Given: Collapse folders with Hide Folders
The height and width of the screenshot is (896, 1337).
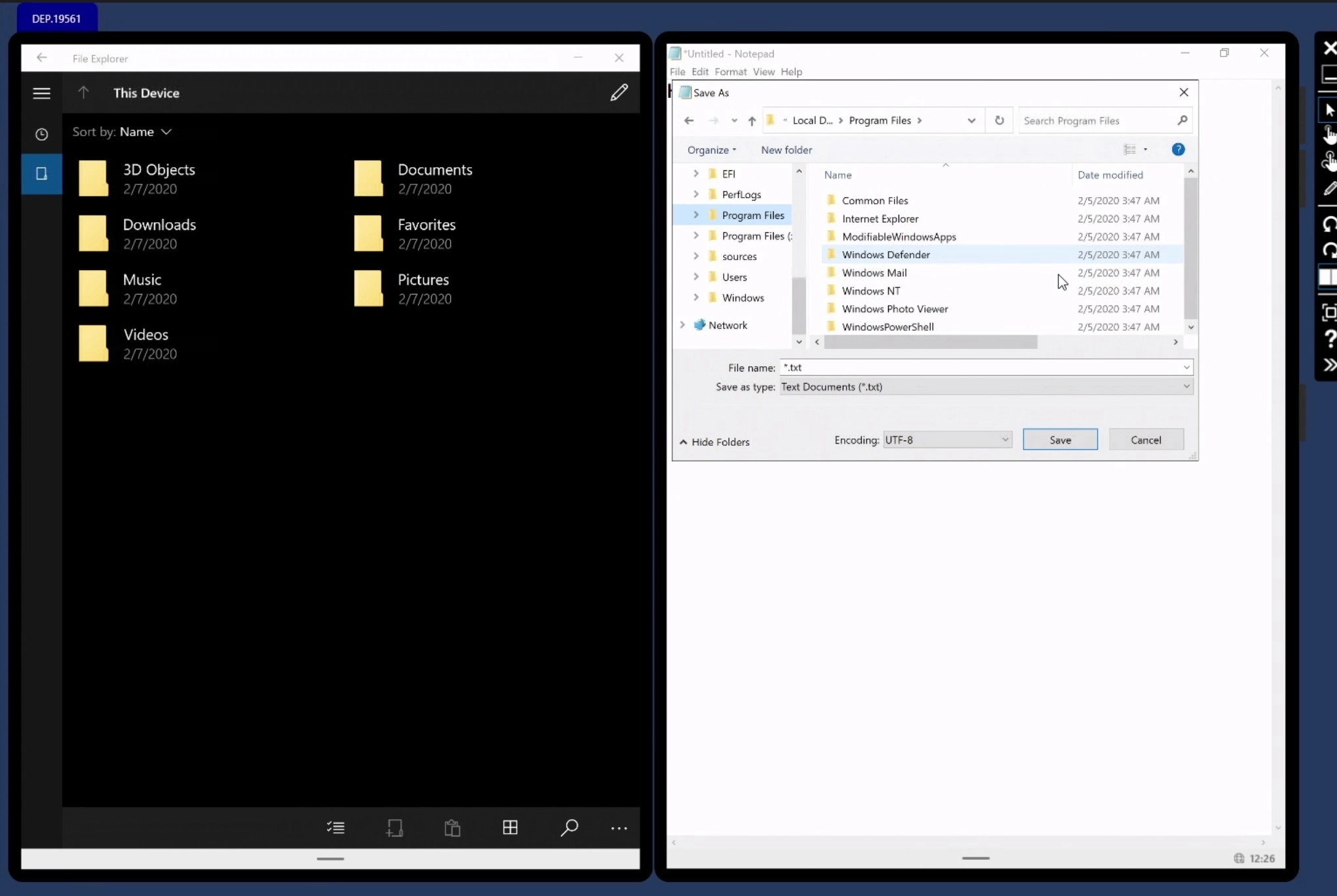Looking at the screenshot, I should point(715,442).
